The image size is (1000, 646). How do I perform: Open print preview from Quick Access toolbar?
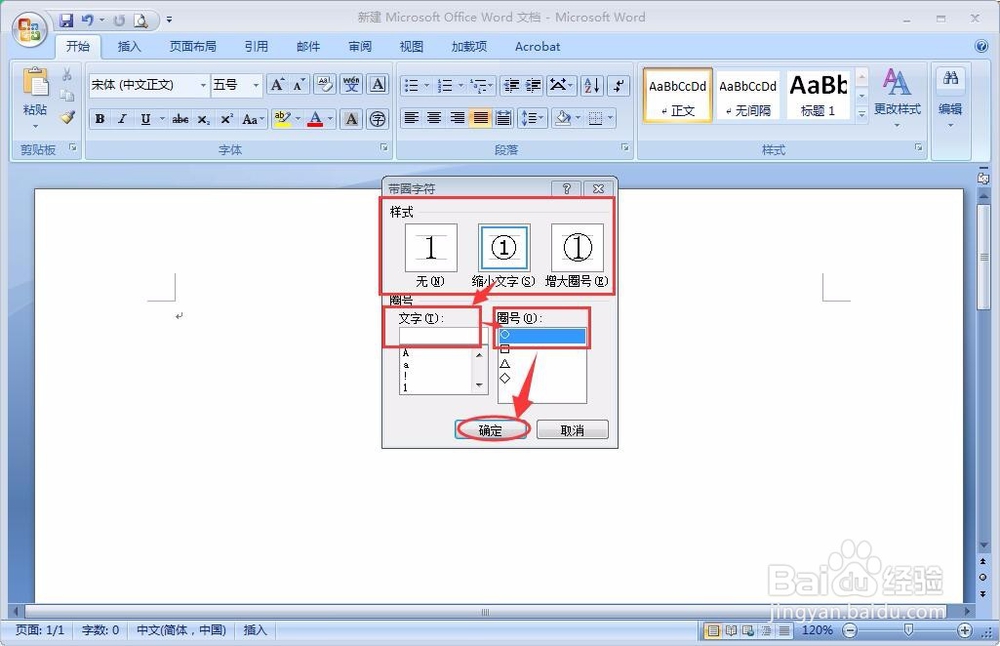point(140,20)
